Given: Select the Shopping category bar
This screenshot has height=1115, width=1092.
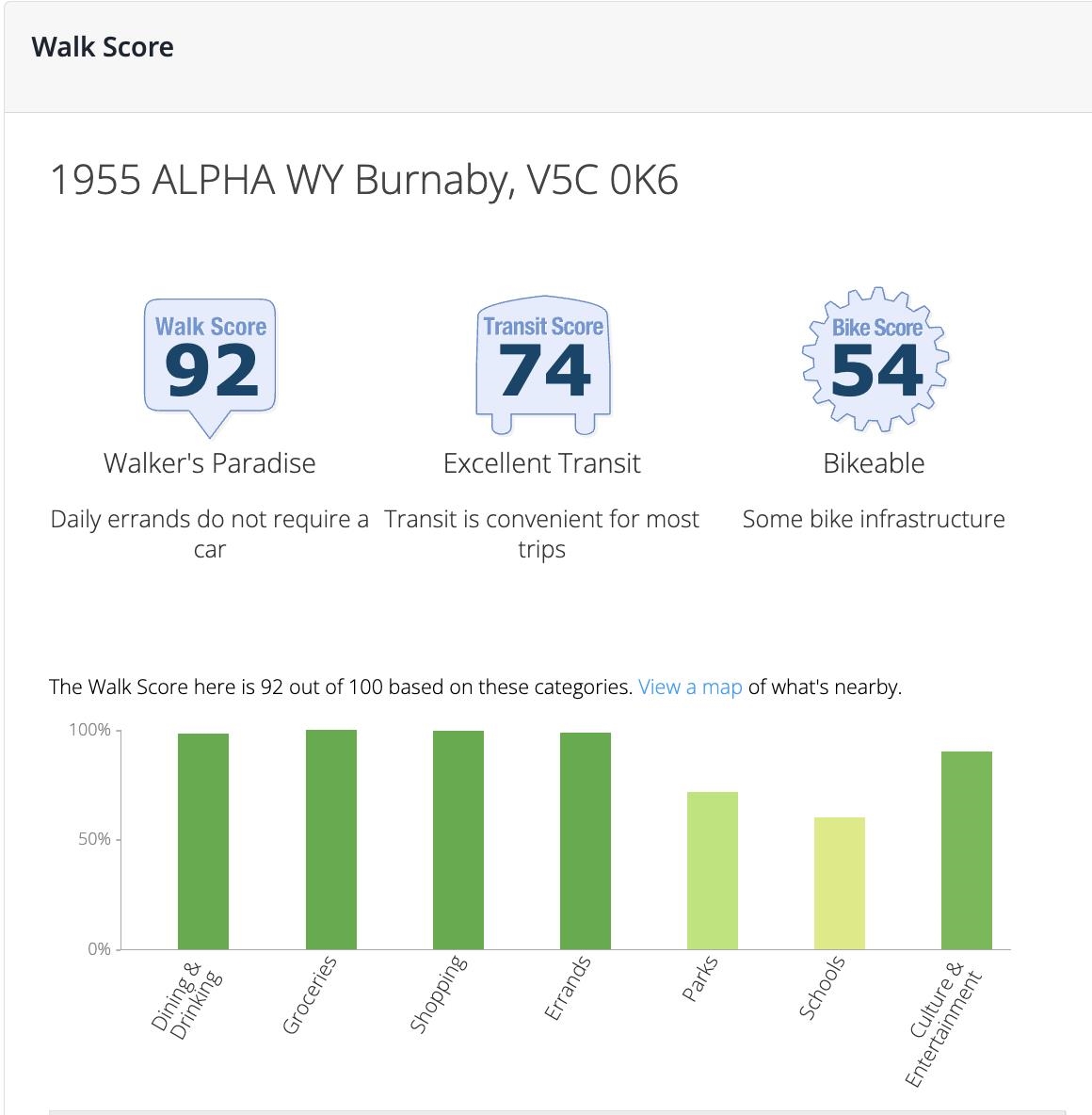Looking at the screenshot, I should [458, 838].
